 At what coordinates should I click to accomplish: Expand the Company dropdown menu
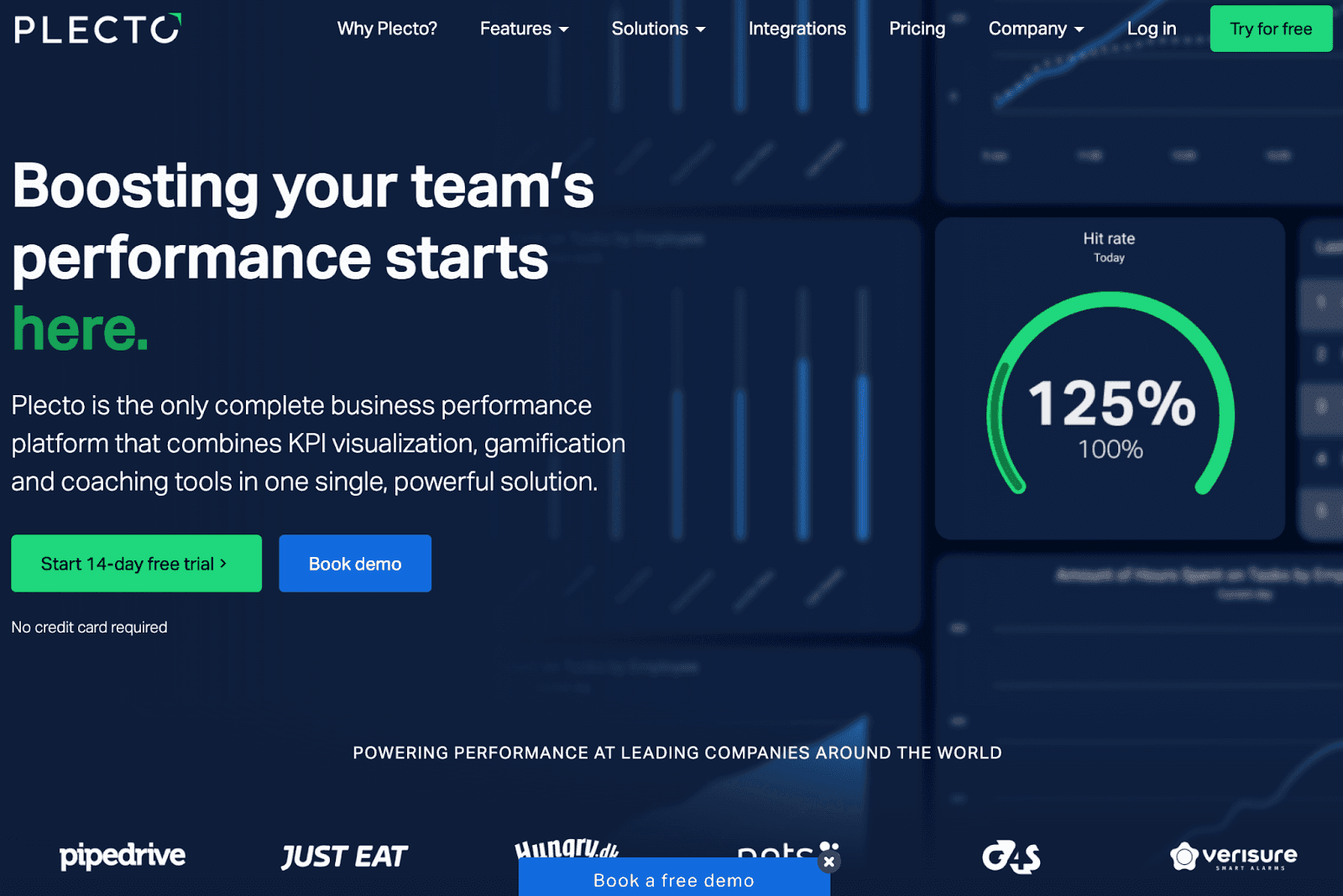[1037, 29]
